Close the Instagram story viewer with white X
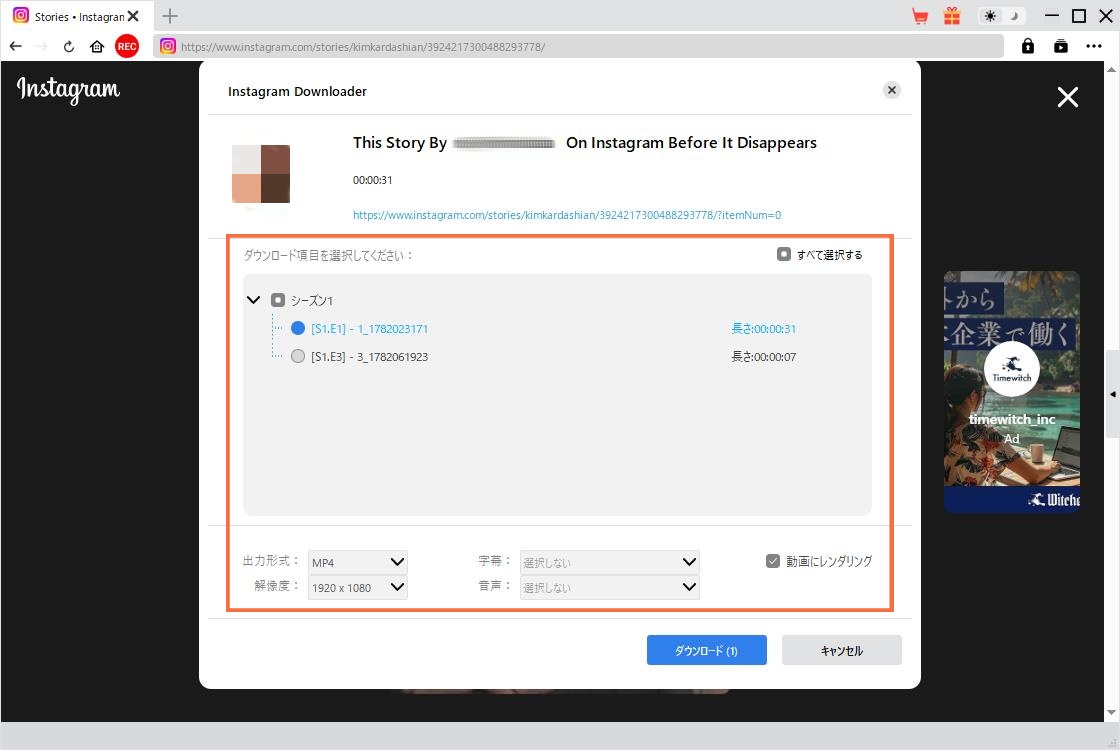 pyautogui.click(x=1068, y=97)
